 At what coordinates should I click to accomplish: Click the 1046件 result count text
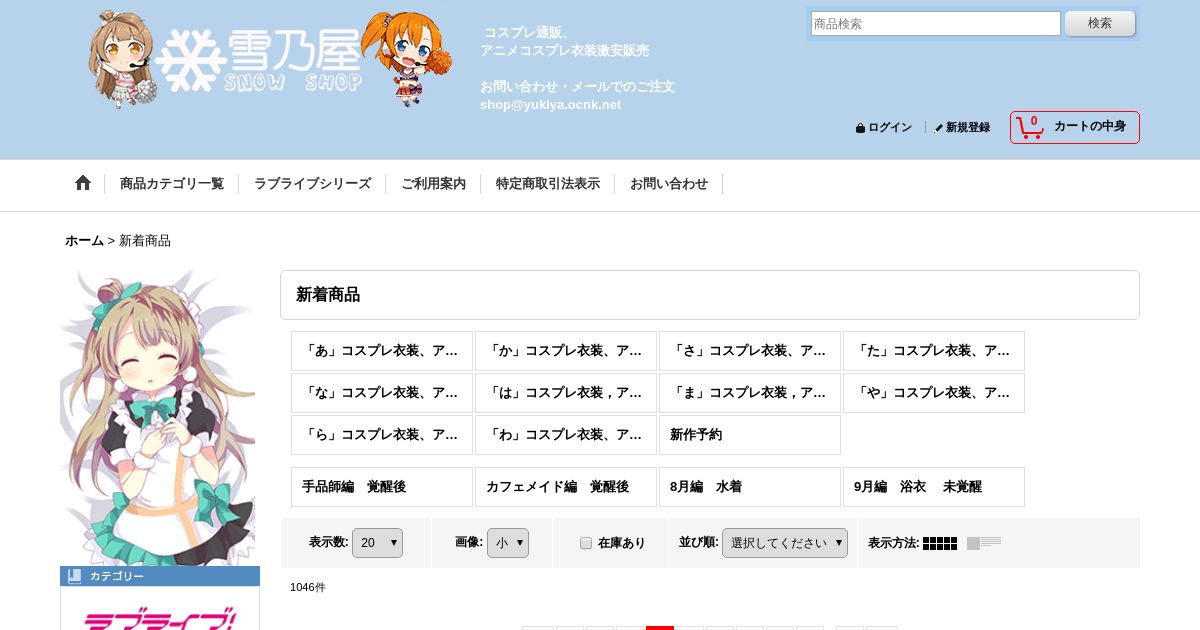[x=308, y=587]
